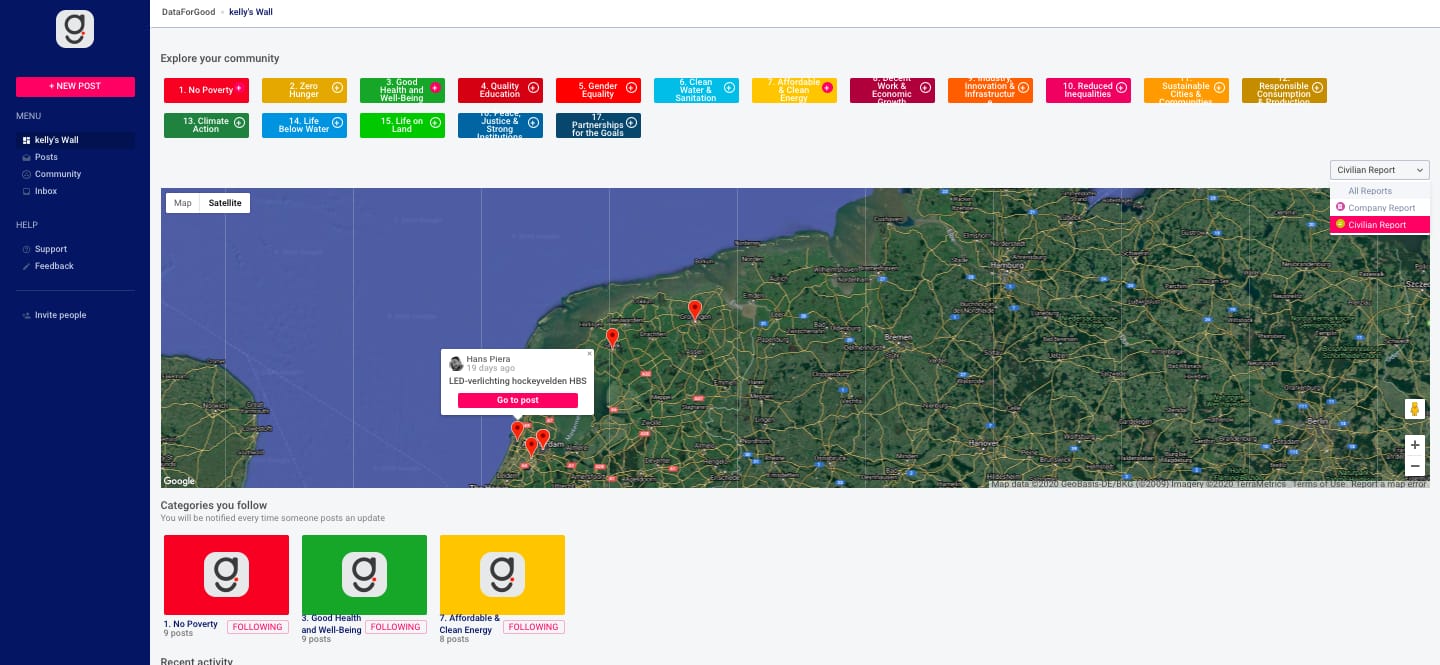Click the Inbox icon in the sidebar
Viewport: 1440px width, 665px height.
pyautogui.click(x=26, y=191)
